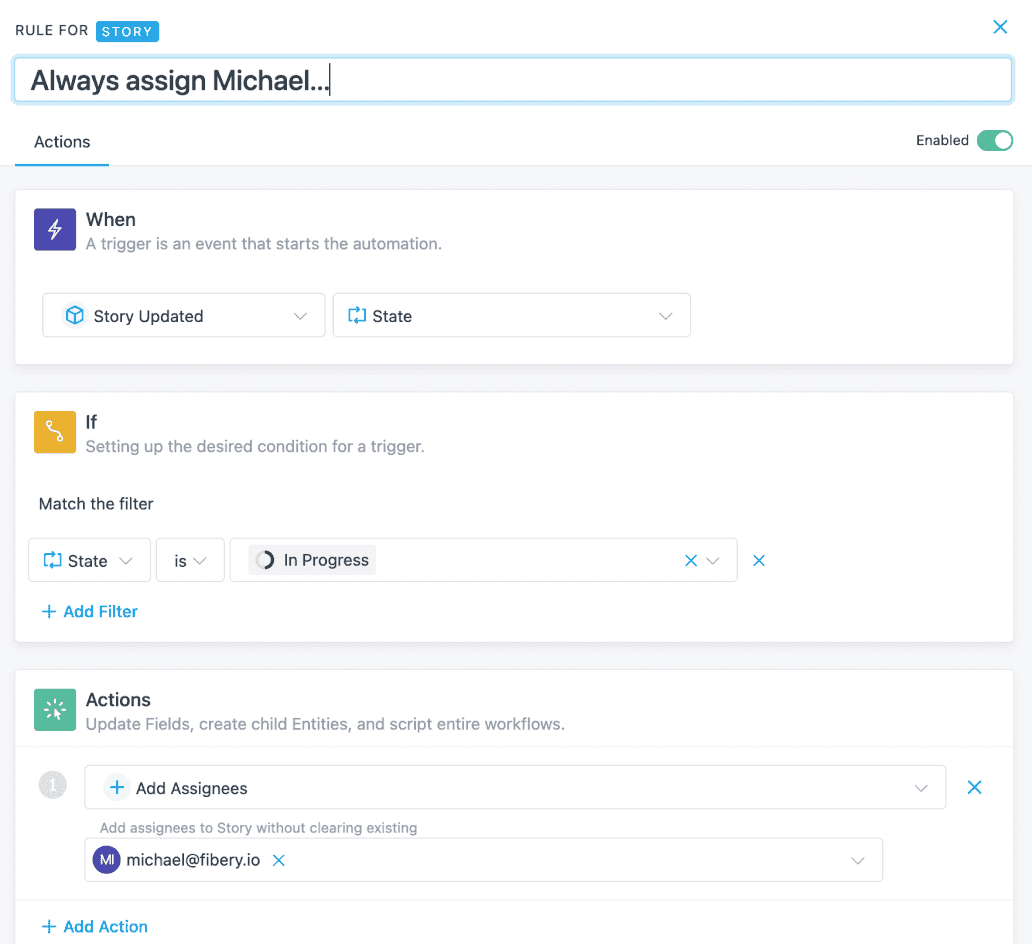1032x944 pixels.
Task: Open the State field dropdown in the trigger
Action: [x=665, y=315]
